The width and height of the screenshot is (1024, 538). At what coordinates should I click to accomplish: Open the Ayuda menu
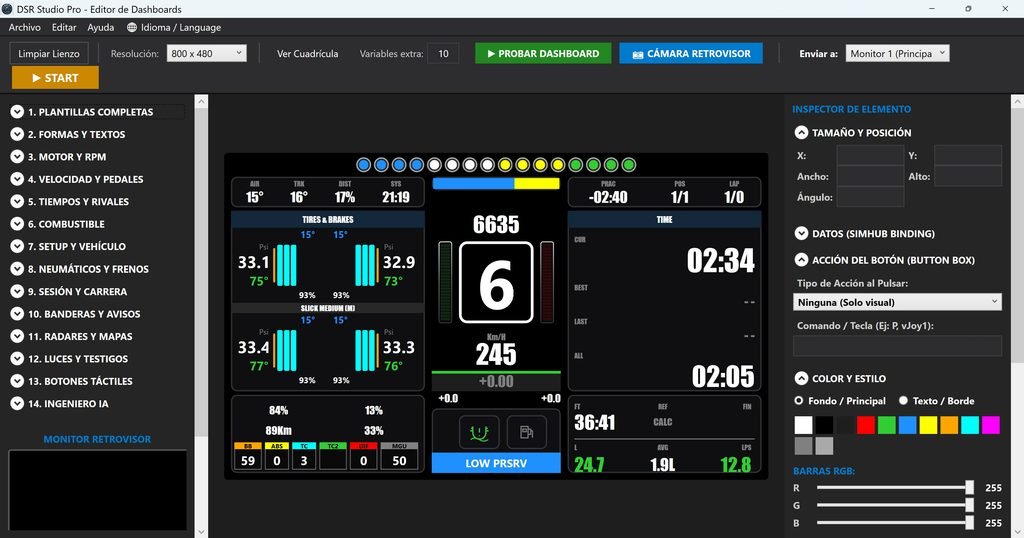click(101, 27)
